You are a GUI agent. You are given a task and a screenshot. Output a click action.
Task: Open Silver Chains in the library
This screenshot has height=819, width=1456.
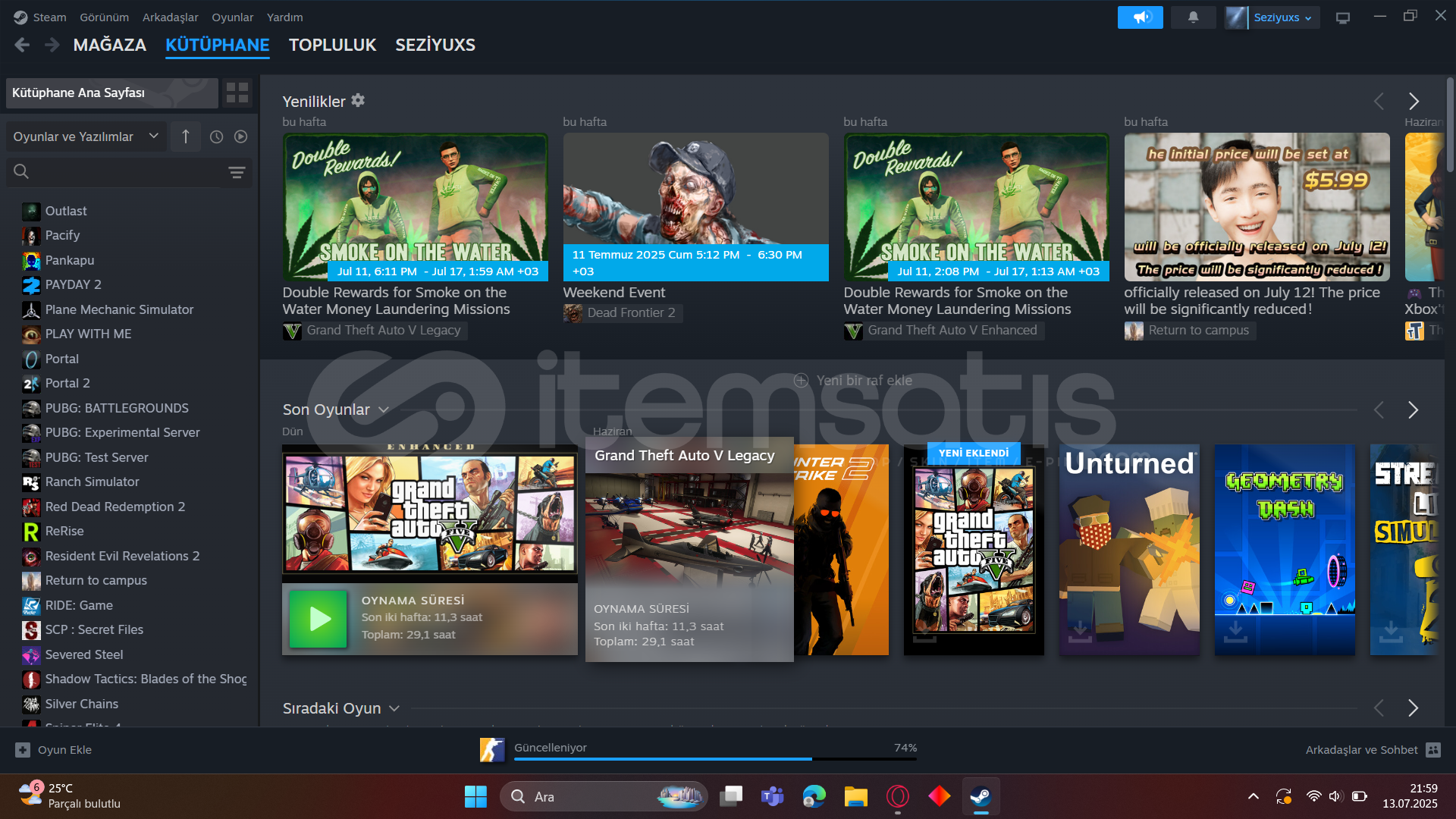81,704
